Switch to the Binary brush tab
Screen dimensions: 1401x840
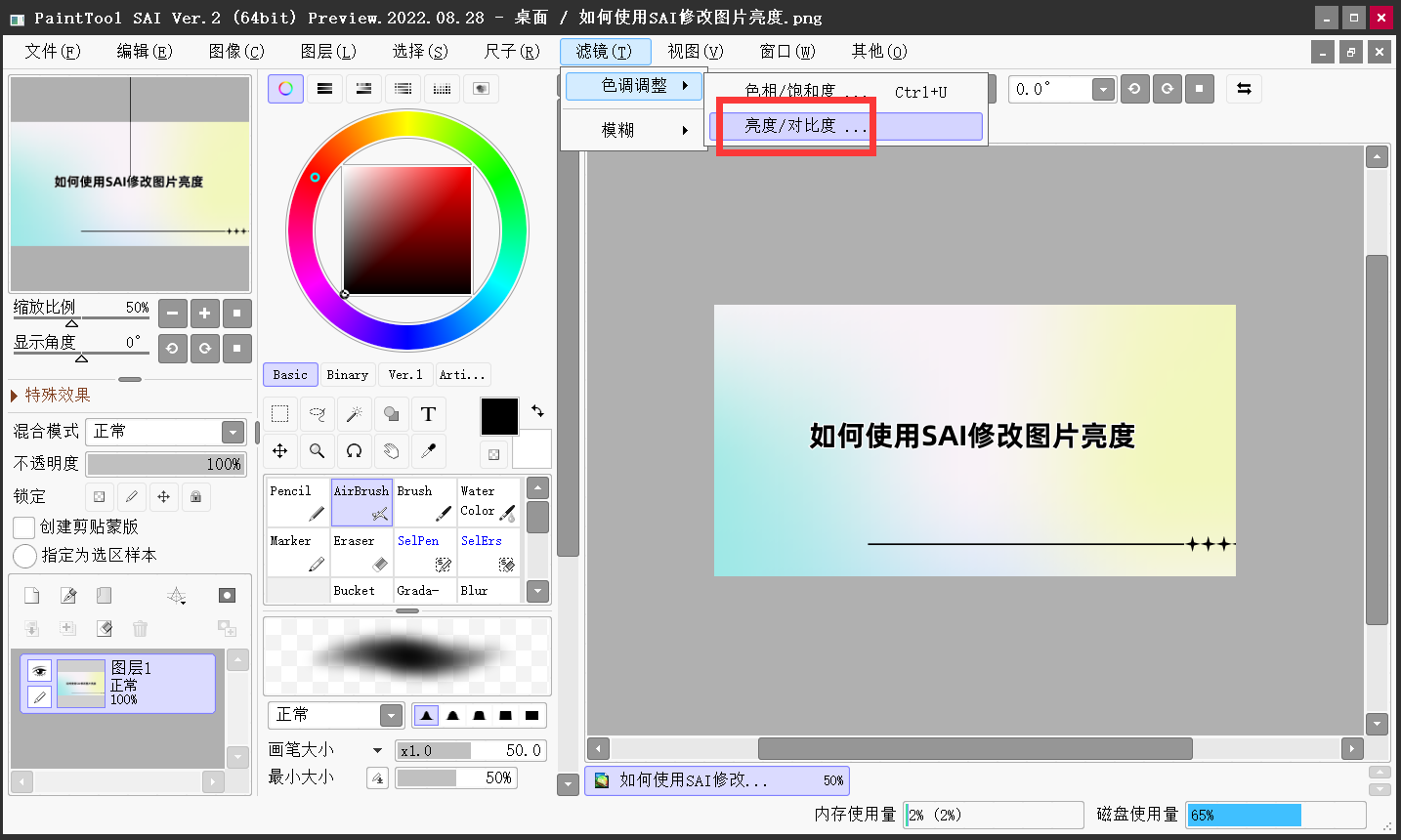coord(347,375)
